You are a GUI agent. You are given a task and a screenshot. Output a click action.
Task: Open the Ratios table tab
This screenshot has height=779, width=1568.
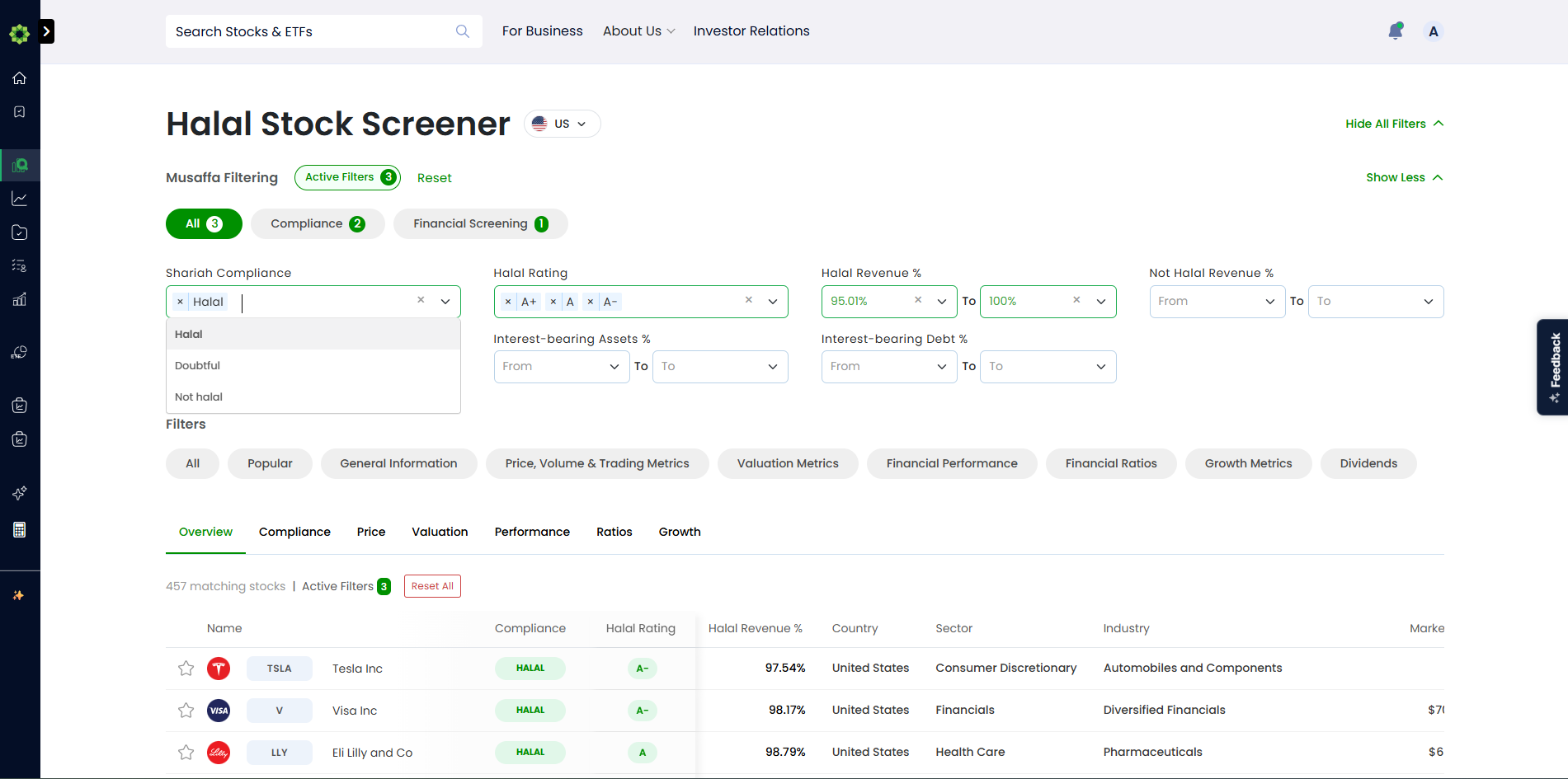[614, 532]
